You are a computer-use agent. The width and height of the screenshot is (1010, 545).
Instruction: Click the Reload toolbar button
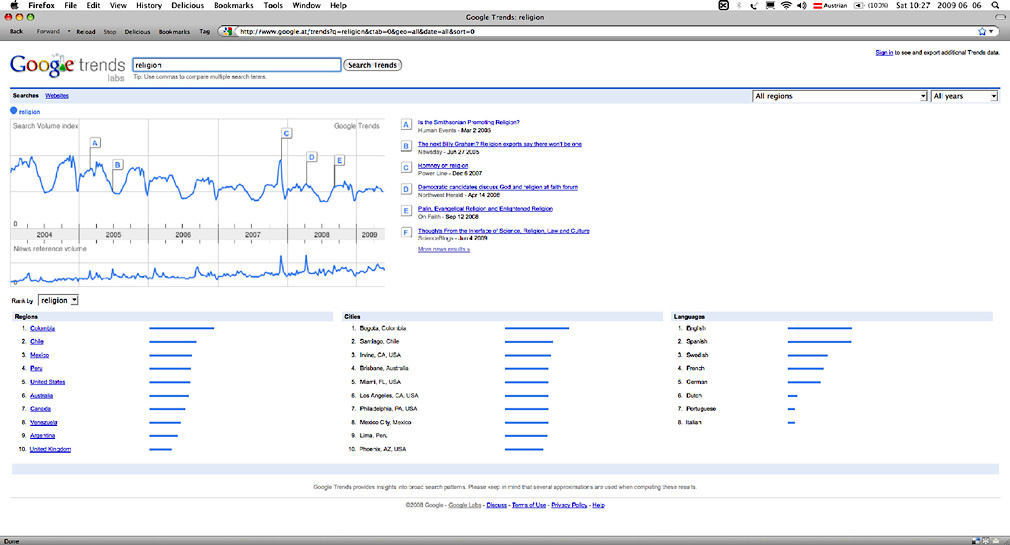(86, 31)
